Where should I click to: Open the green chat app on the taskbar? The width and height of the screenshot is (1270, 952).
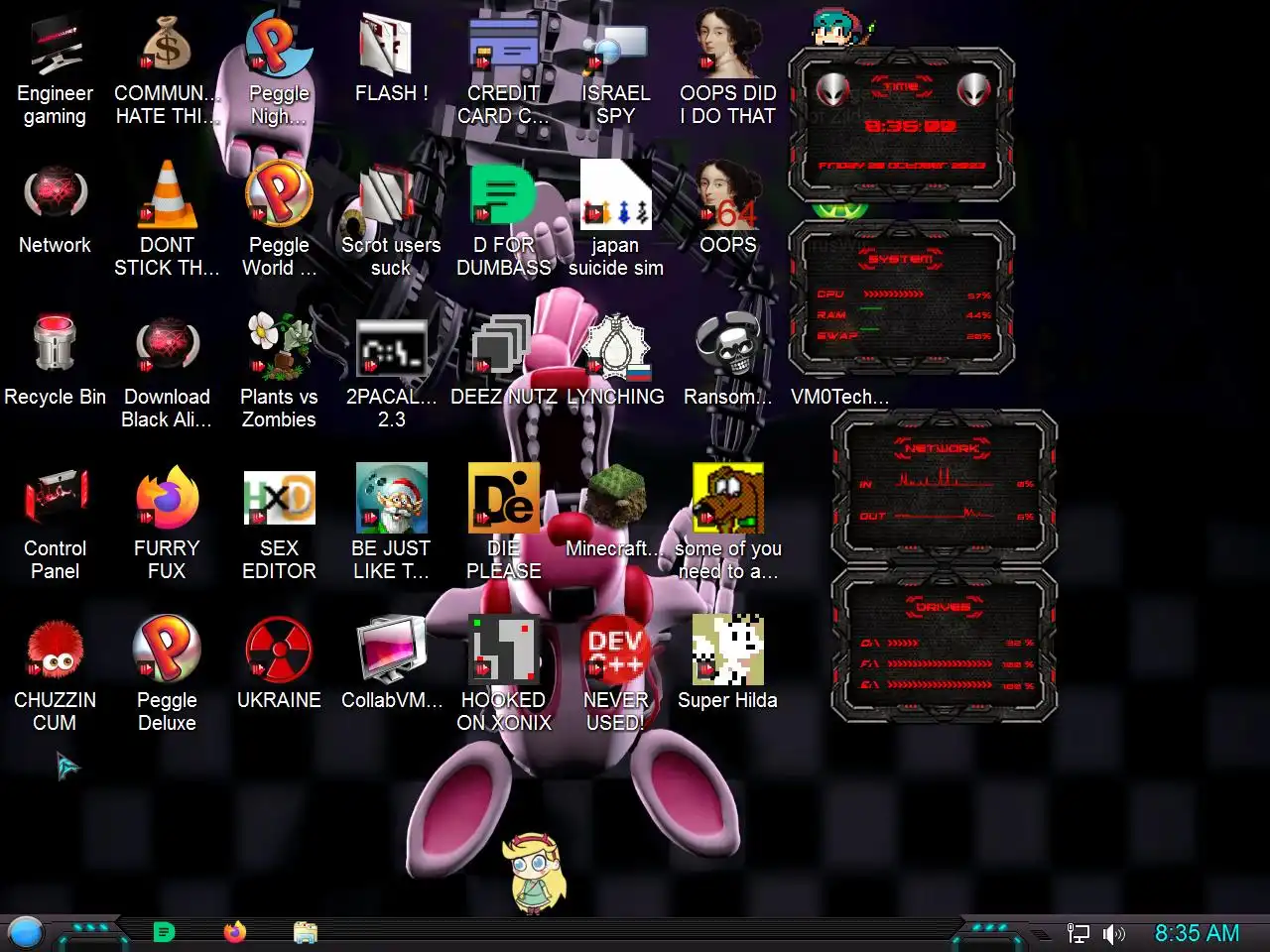click(x=165, y=932)
